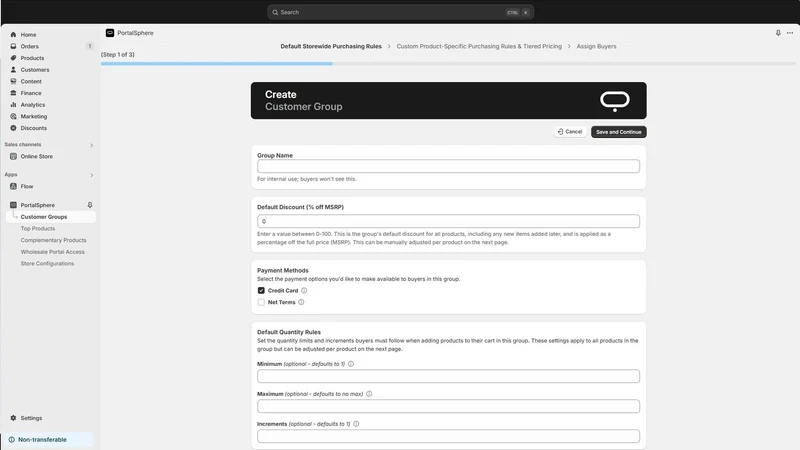The image size is (800, 450).
Task: Show Credit Card info tooltip icon
Action: (x=304, y=290)
